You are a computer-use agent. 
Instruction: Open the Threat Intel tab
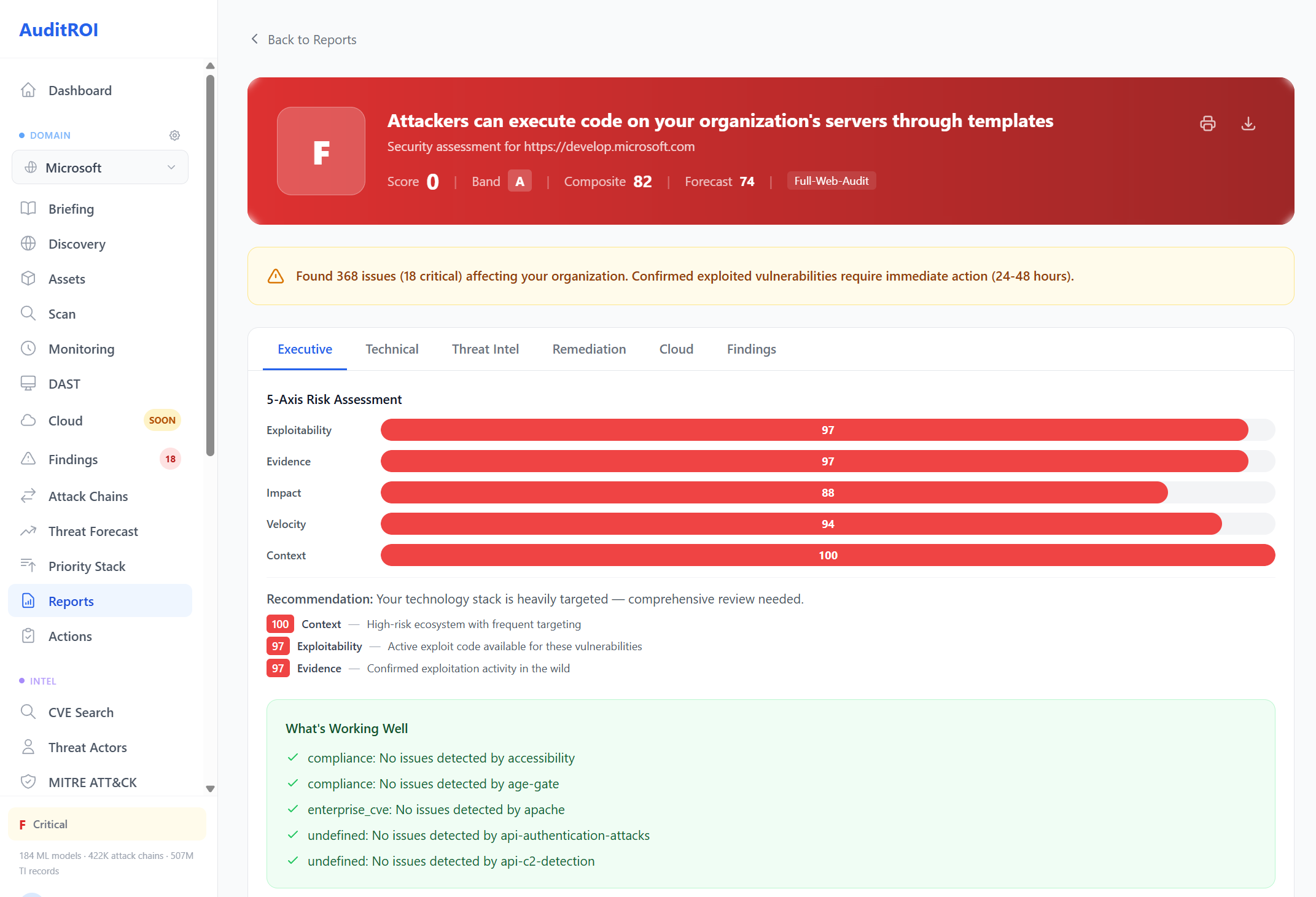tap(485, 349)
